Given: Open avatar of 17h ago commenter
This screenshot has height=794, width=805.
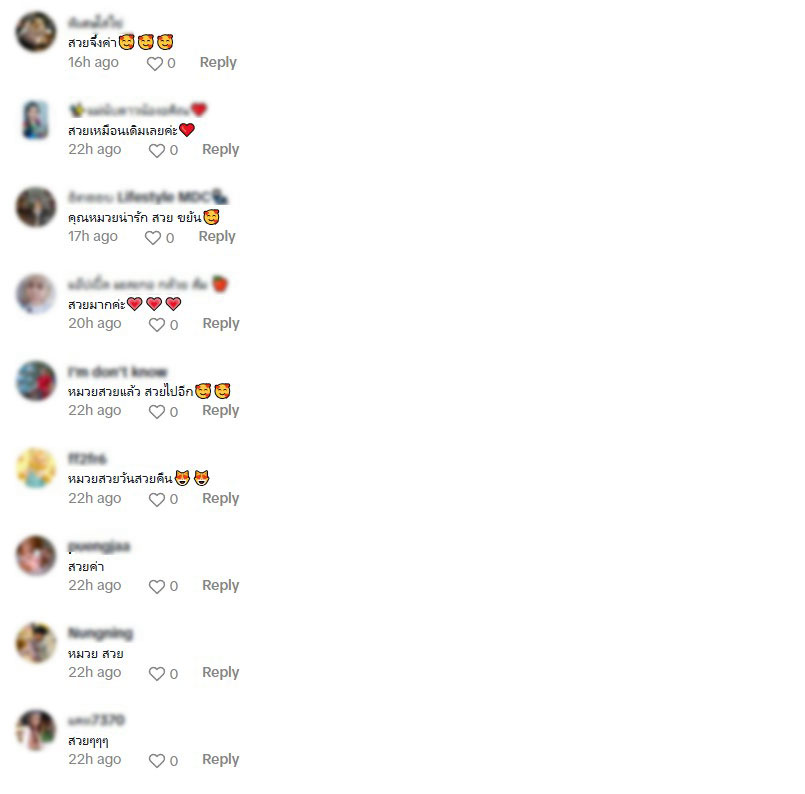Looking at the screenshot, I should [36, 207].
